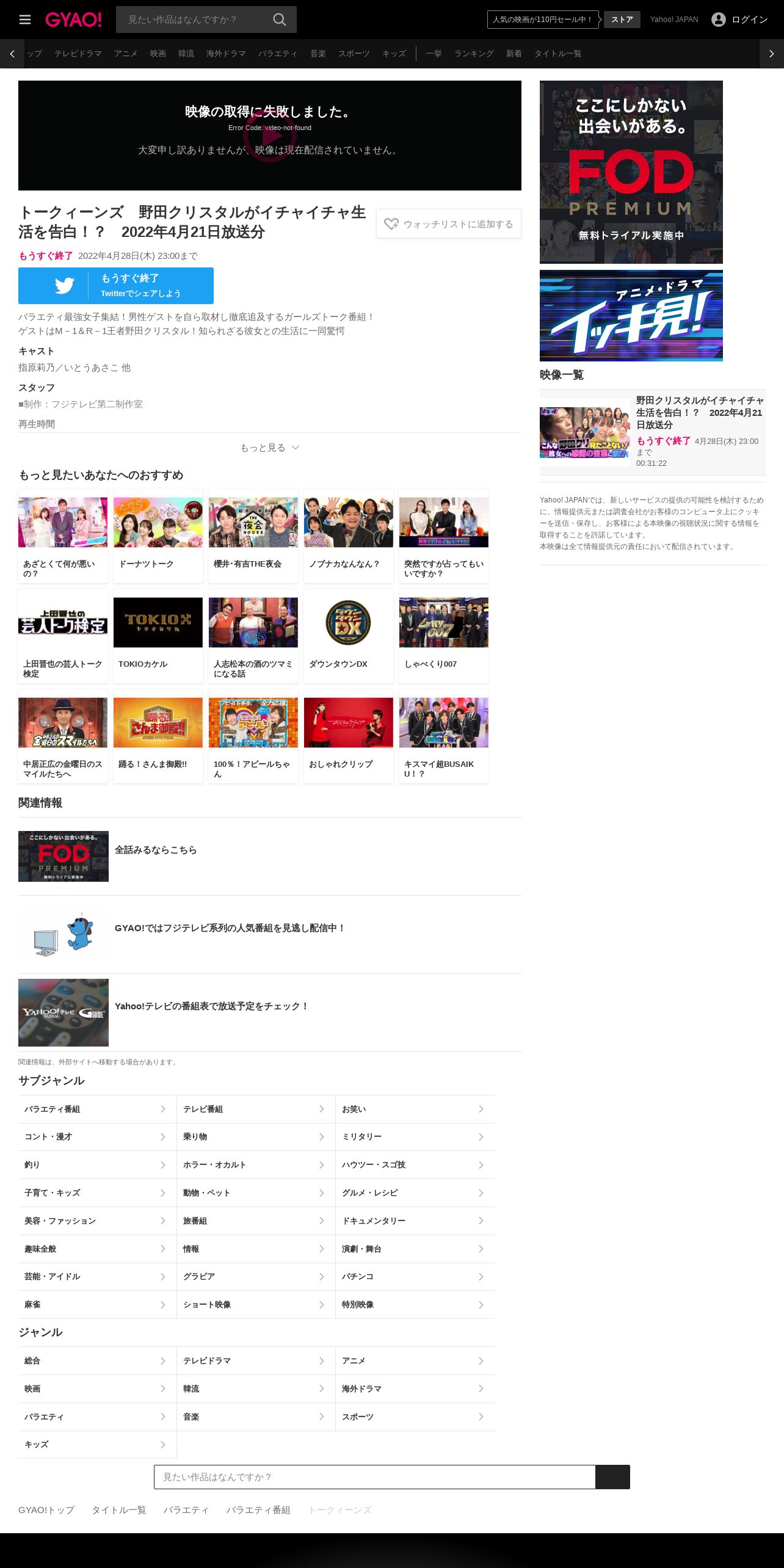Open ダウンタウンDX card
Viewport: 784px width, 1568px height.
[x=349, y=636]
